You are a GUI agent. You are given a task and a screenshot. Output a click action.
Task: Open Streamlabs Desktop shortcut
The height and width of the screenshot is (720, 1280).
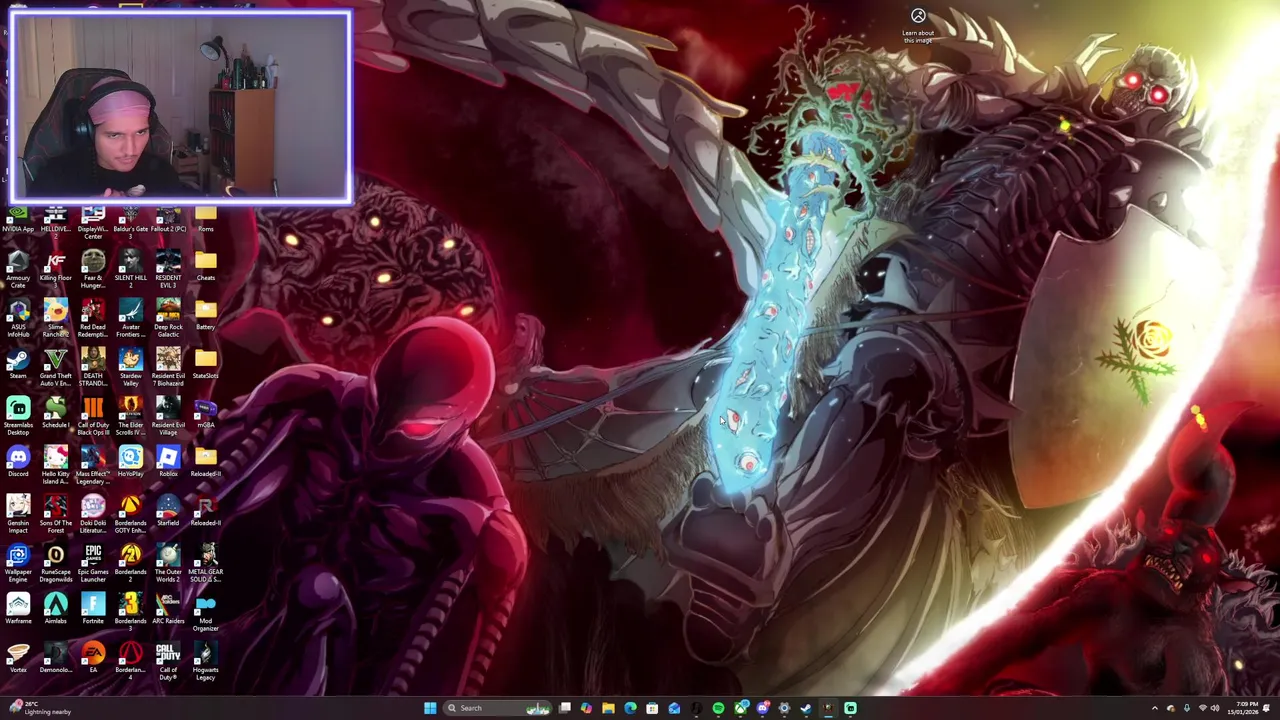18,416
